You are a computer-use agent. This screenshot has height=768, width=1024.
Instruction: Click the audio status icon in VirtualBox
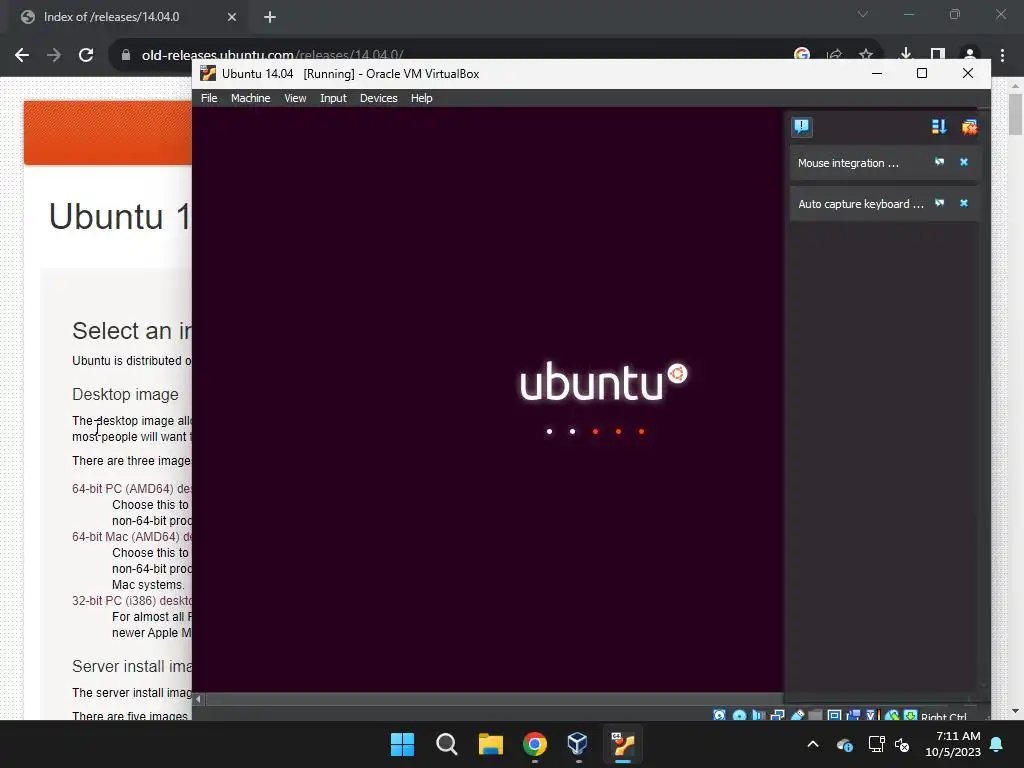pyautogui.click(x=758, y=716)
